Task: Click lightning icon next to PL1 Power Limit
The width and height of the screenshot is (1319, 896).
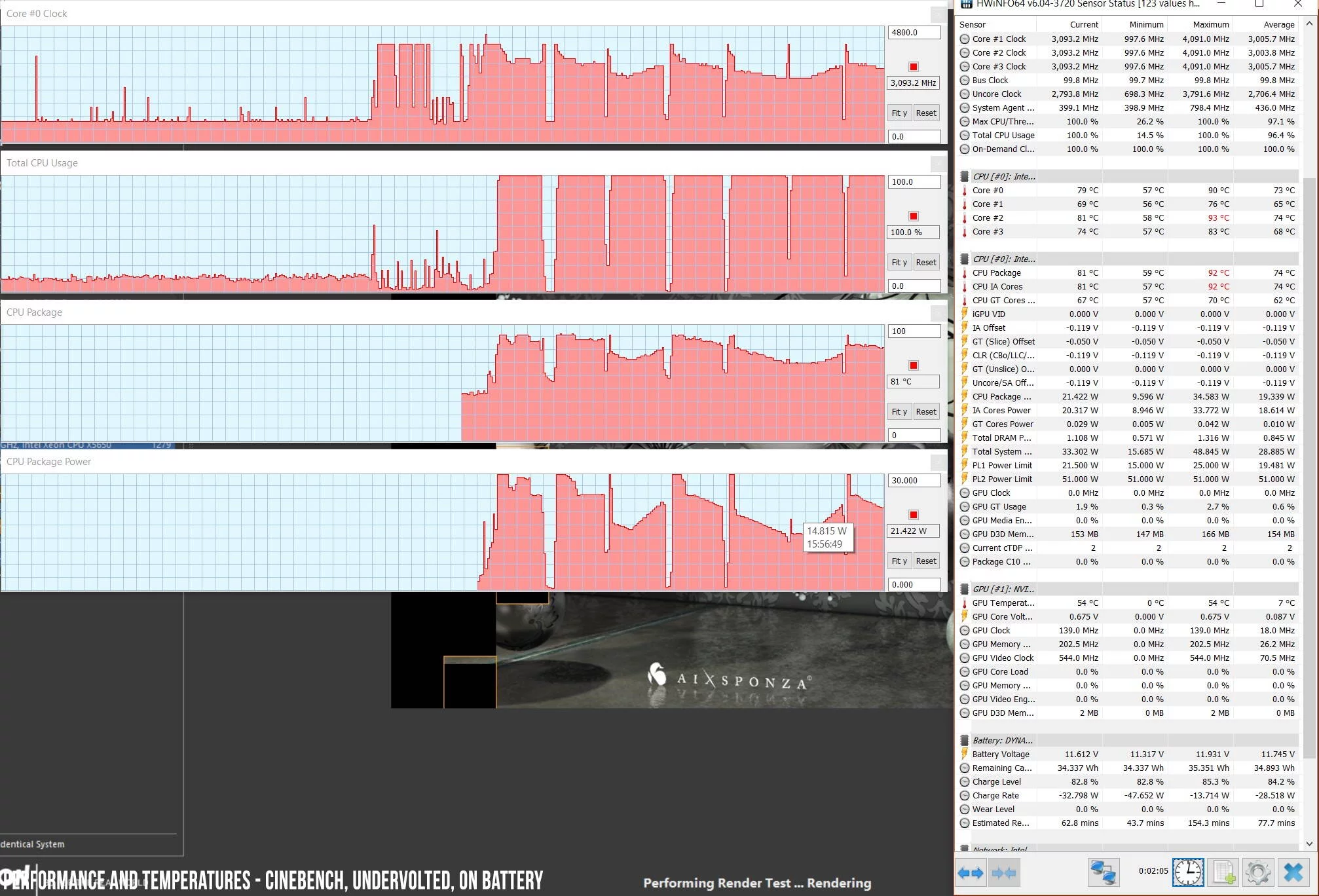Action: pos(964,465)
